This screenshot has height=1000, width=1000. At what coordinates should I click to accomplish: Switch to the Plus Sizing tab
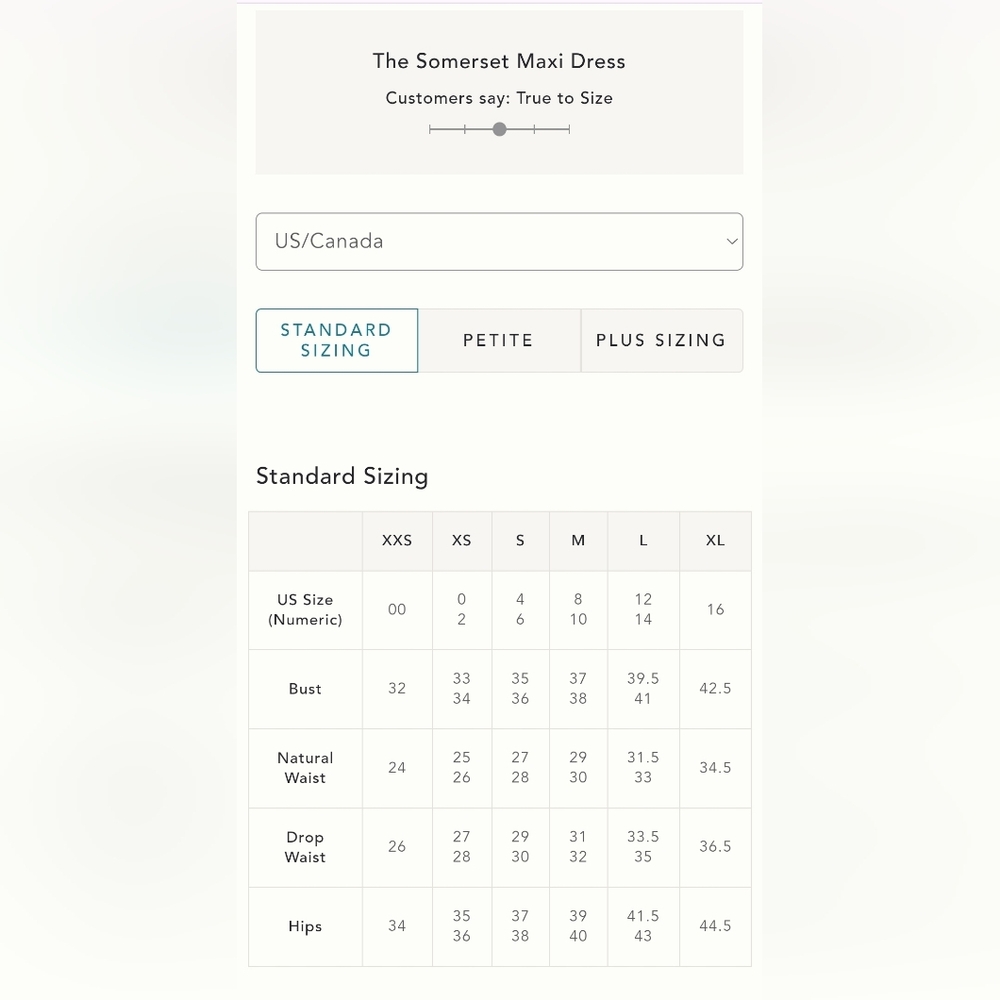(x=661, y=340)
